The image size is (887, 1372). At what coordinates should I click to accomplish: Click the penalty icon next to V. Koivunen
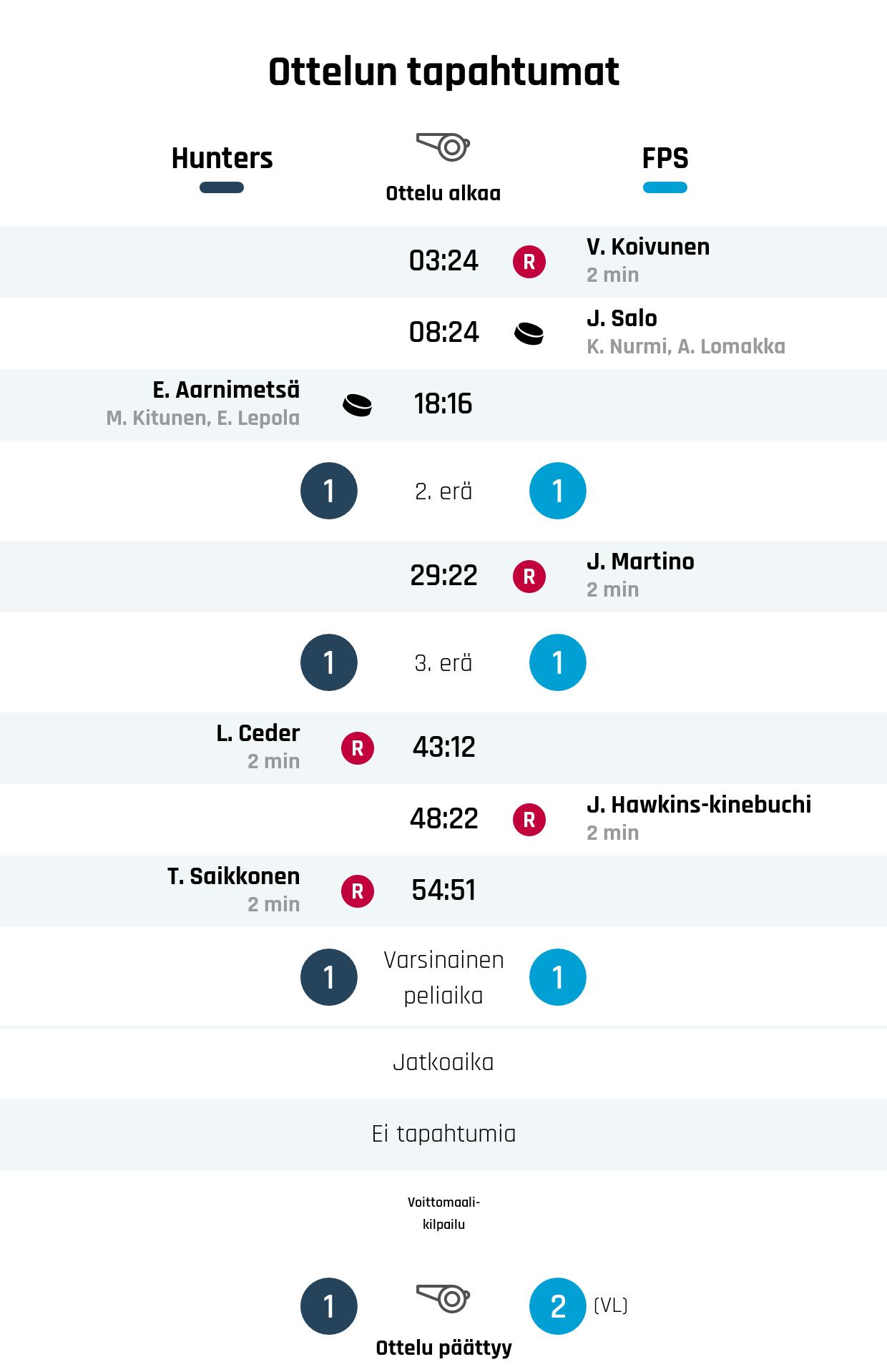(x=529, y=262)
